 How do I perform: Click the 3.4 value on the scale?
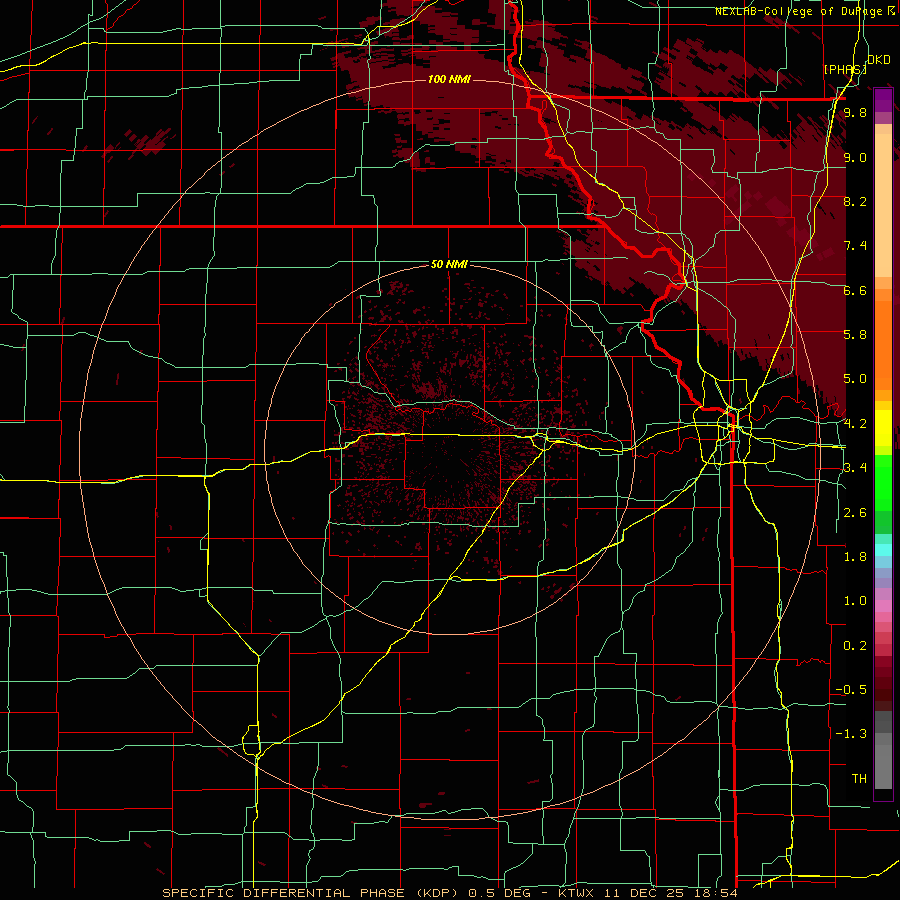coord(855,468)
